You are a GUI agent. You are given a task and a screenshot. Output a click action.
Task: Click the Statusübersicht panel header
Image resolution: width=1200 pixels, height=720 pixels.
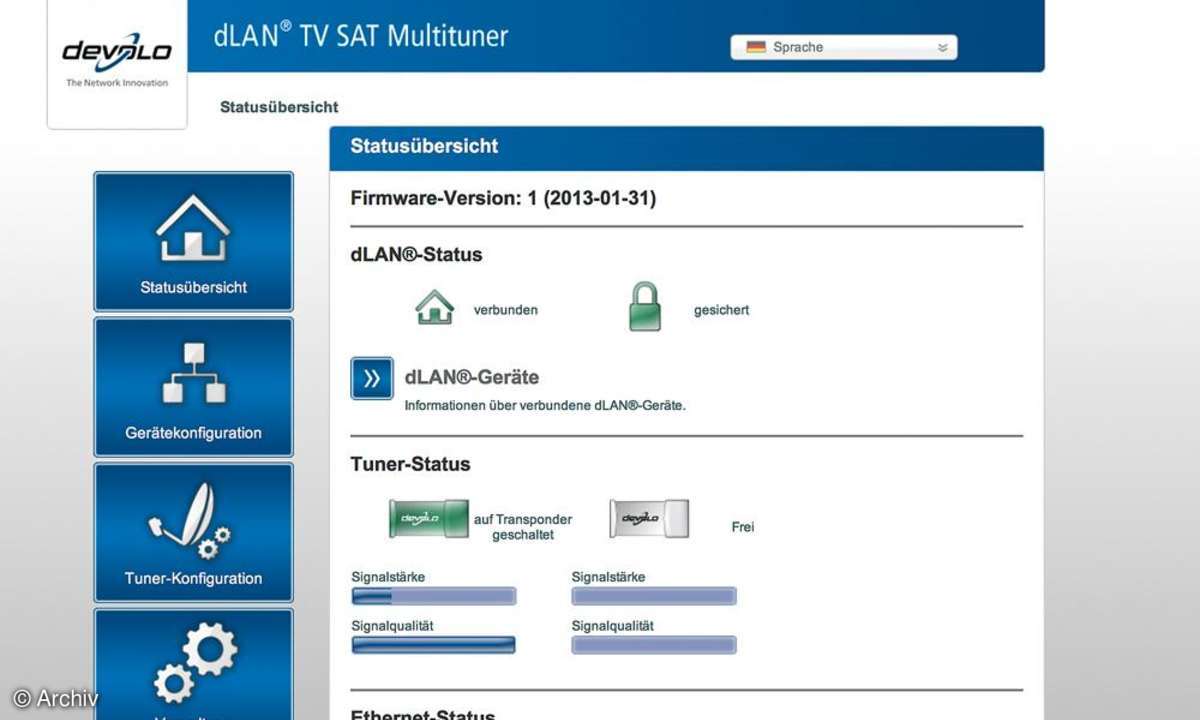point(687,147)
